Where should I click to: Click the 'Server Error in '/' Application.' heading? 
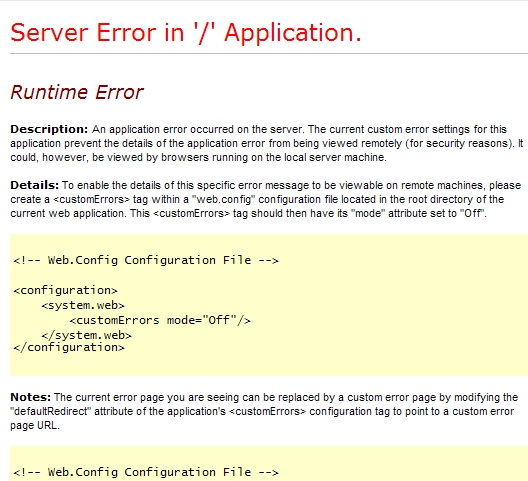pyautogui.click(x=186, y=33)
